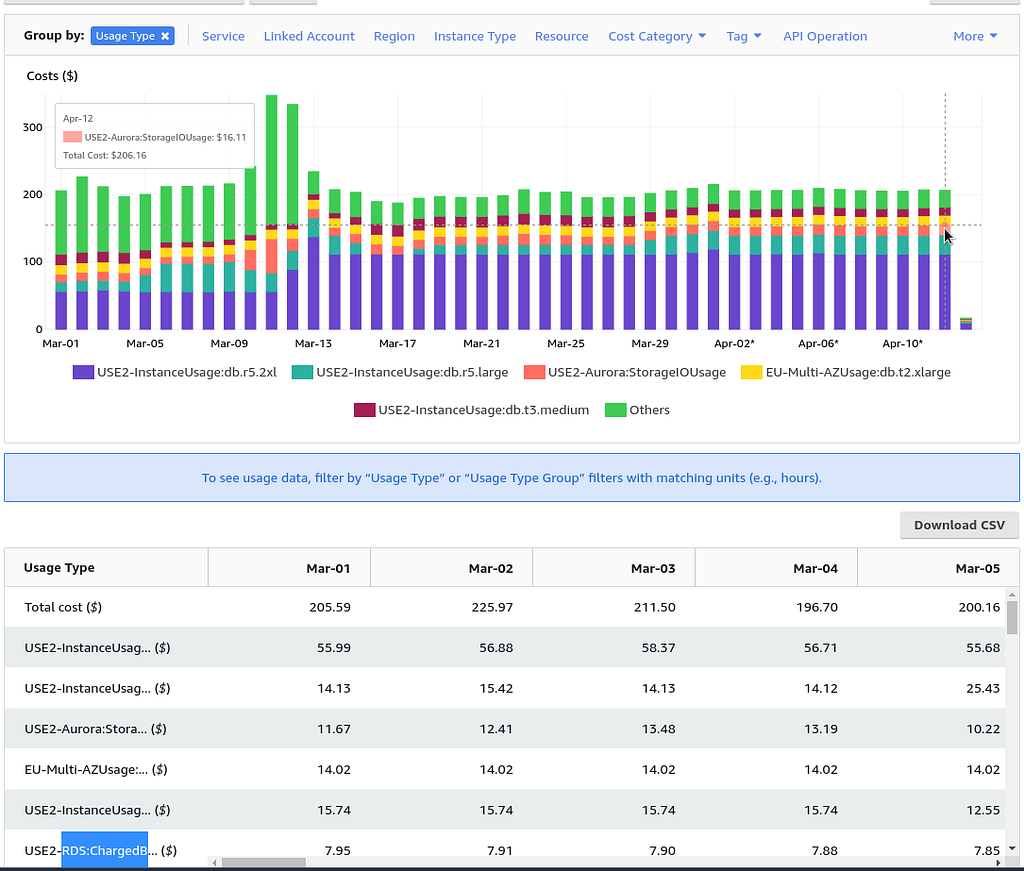
Task: Group by API Operation
Action: tap(825, 36)
